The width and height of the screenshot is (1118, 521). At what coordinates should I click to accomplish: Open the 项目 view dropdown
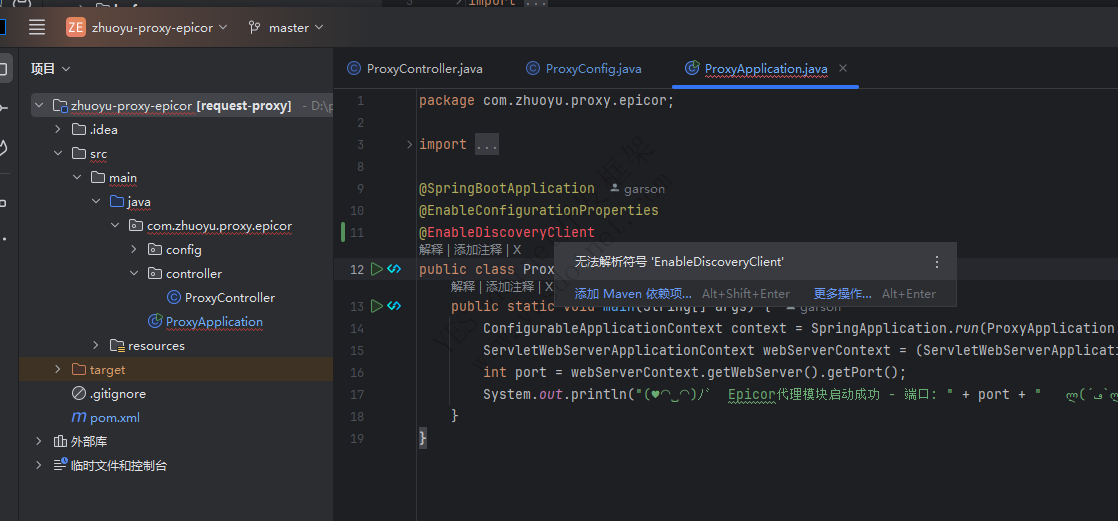50,69
